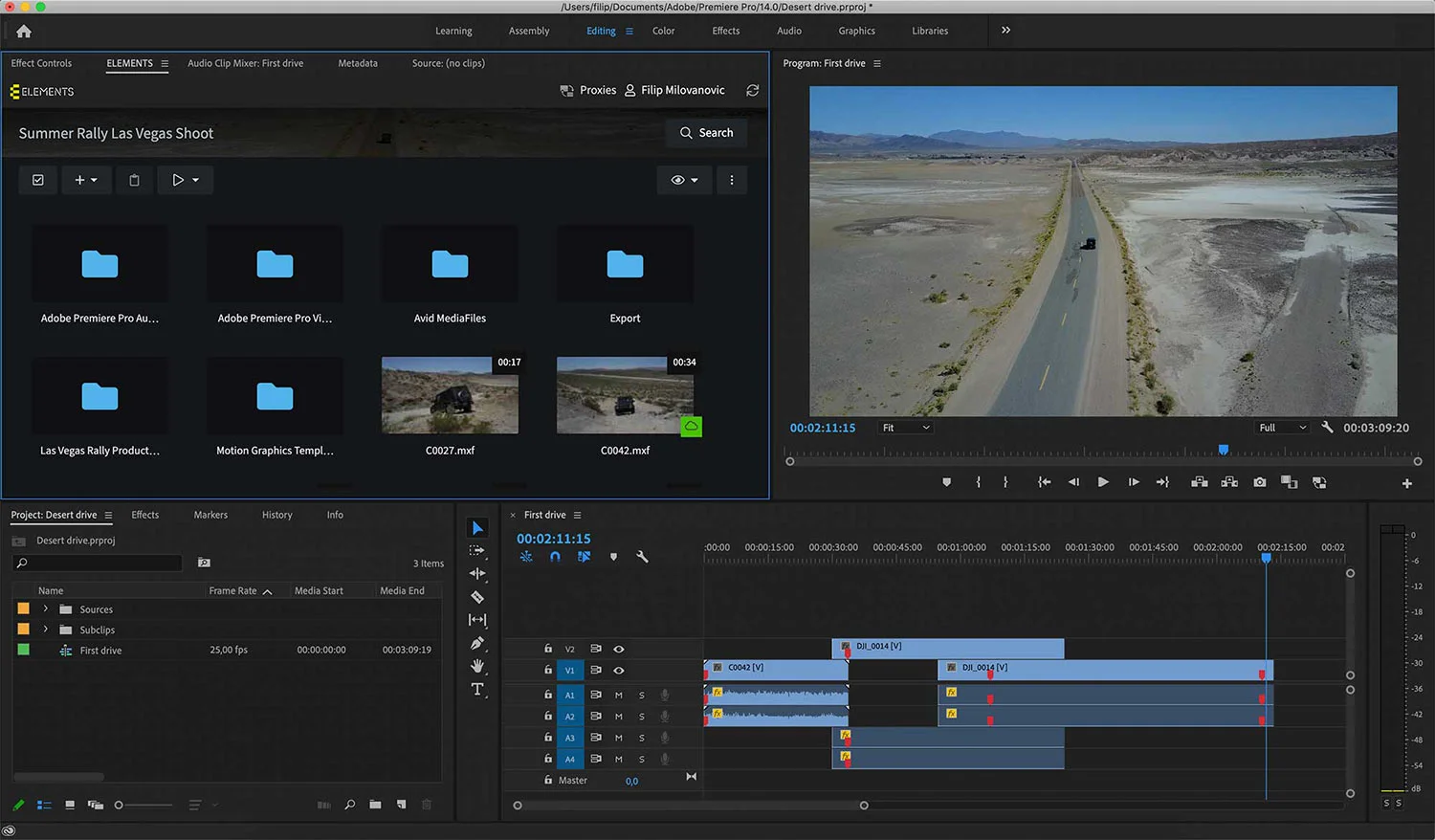Viewport: 1435px width, 840px height.
Task: Open the Export folder
Action: coord(625,276)
